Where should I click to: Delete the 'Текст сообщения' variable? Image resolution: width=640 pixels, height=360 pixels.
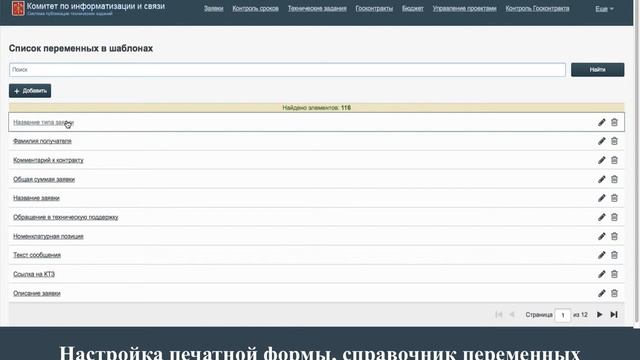(x=614, y=255)
